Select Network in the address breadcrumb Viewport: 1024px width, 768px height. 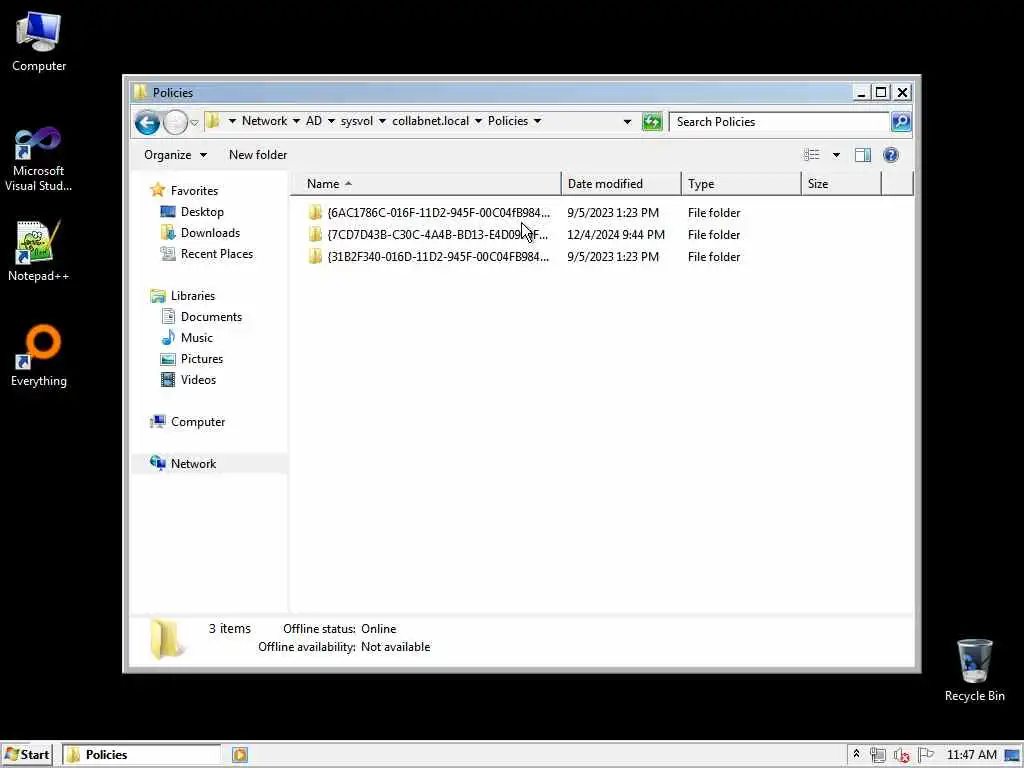[x=264, y=121]
